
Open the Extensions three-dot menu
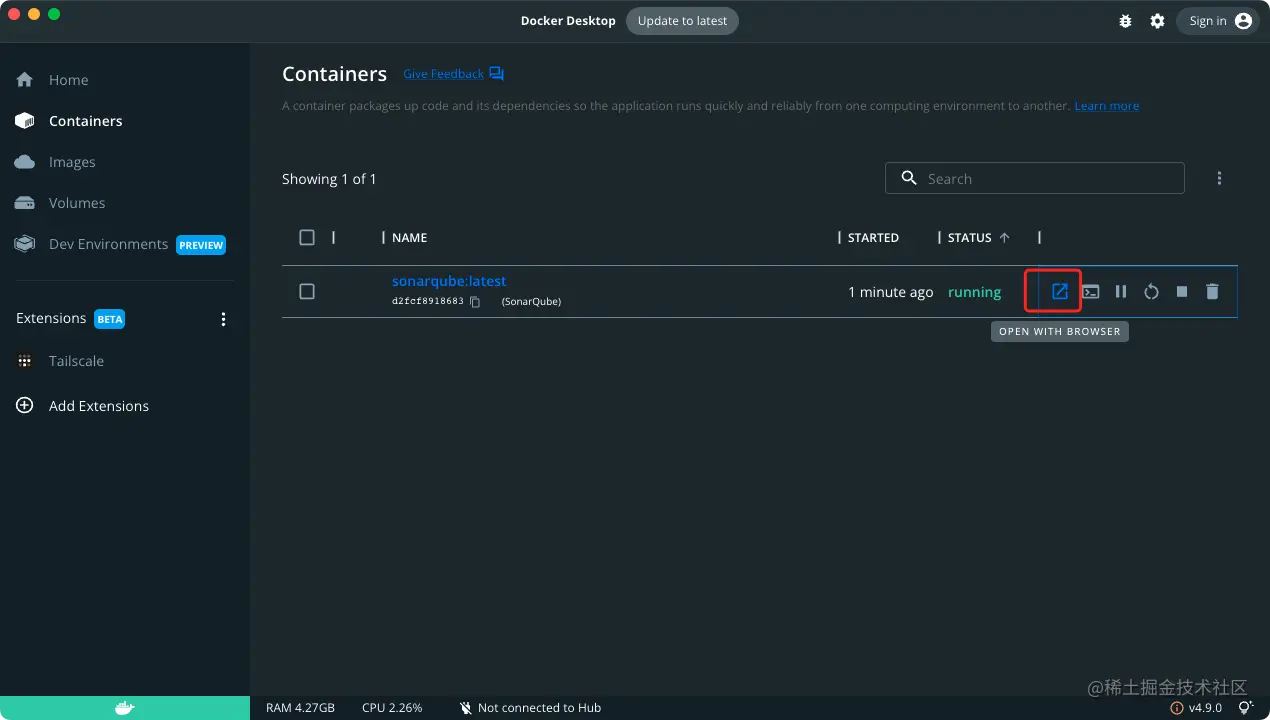tap(223, 319)
